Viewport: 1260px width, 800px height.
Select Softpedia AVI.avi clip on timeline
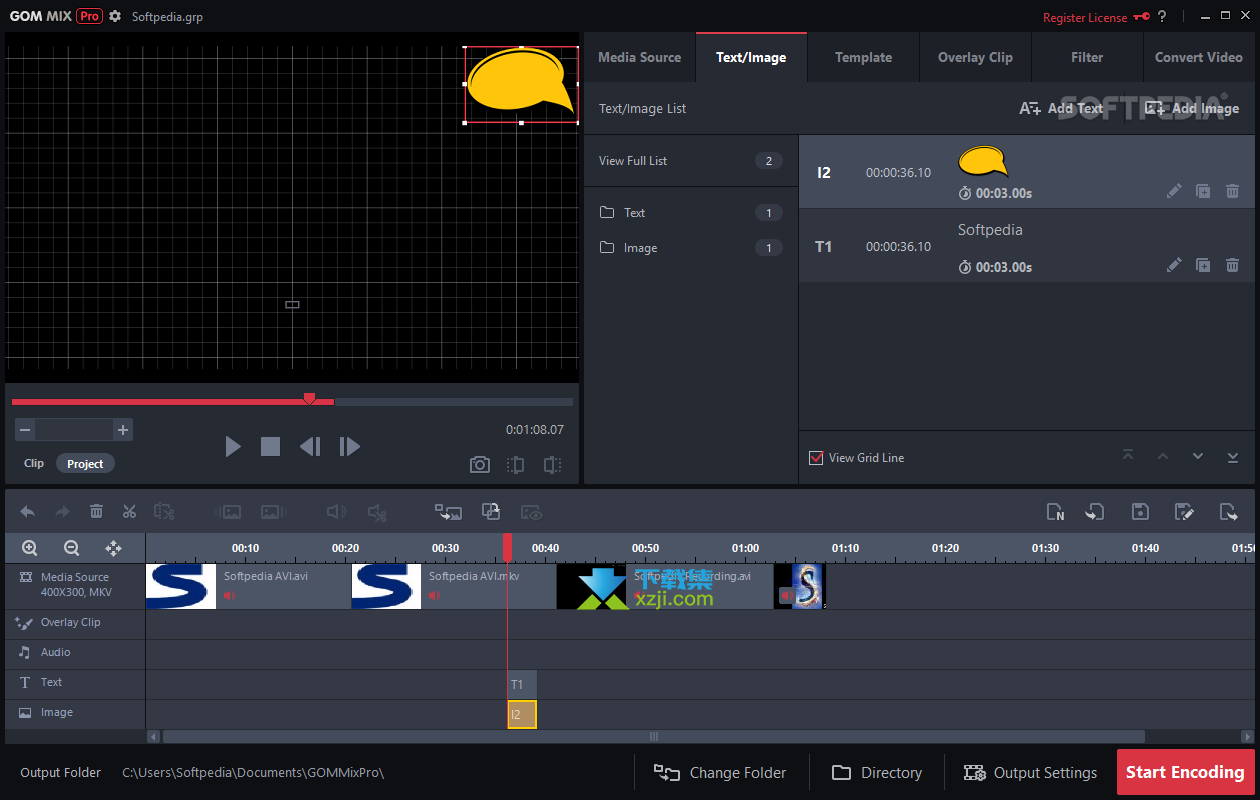248,586
